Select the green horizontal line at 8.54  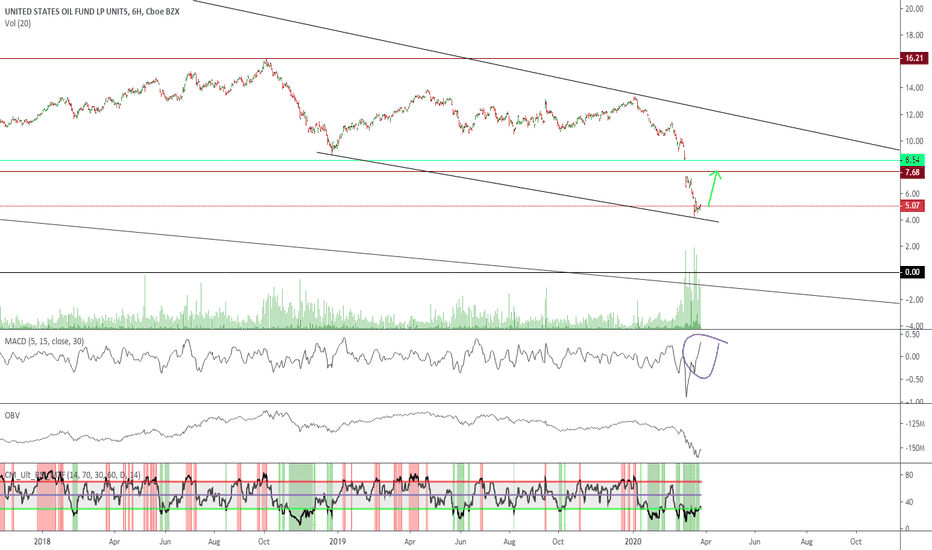point(450,161)
